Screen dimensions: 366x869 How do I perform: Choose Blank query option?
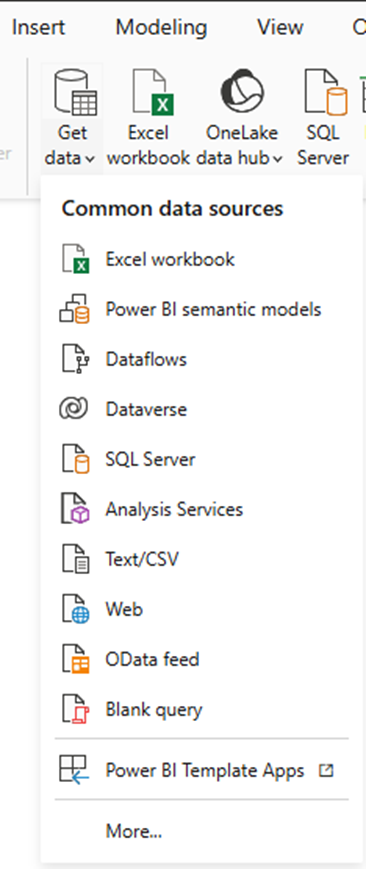click(x=154, y=710)
